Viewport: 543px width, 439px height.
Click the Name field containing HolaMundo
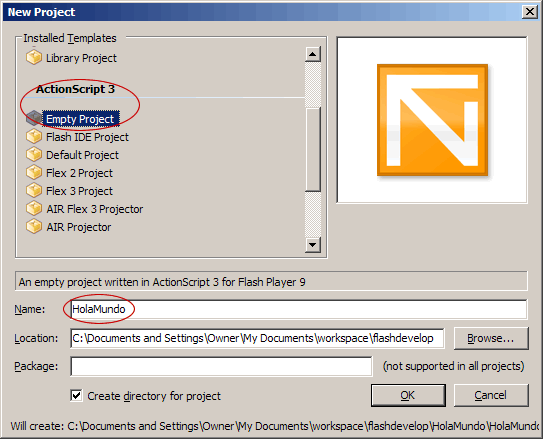pyautogui.click(x=299, y=309)
